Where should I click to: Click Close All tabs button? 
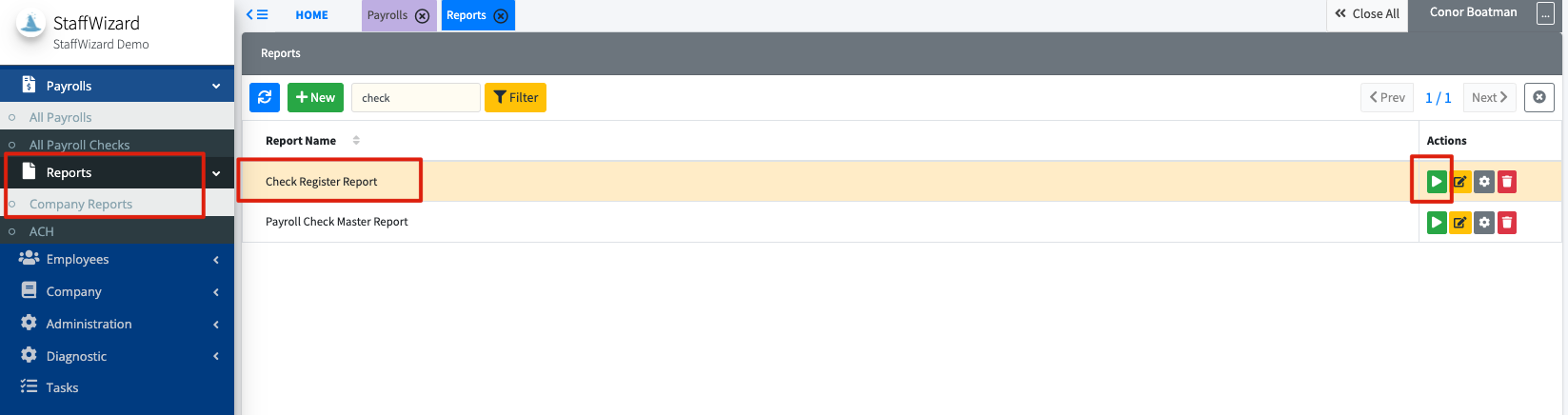(x=1367, y=14)
